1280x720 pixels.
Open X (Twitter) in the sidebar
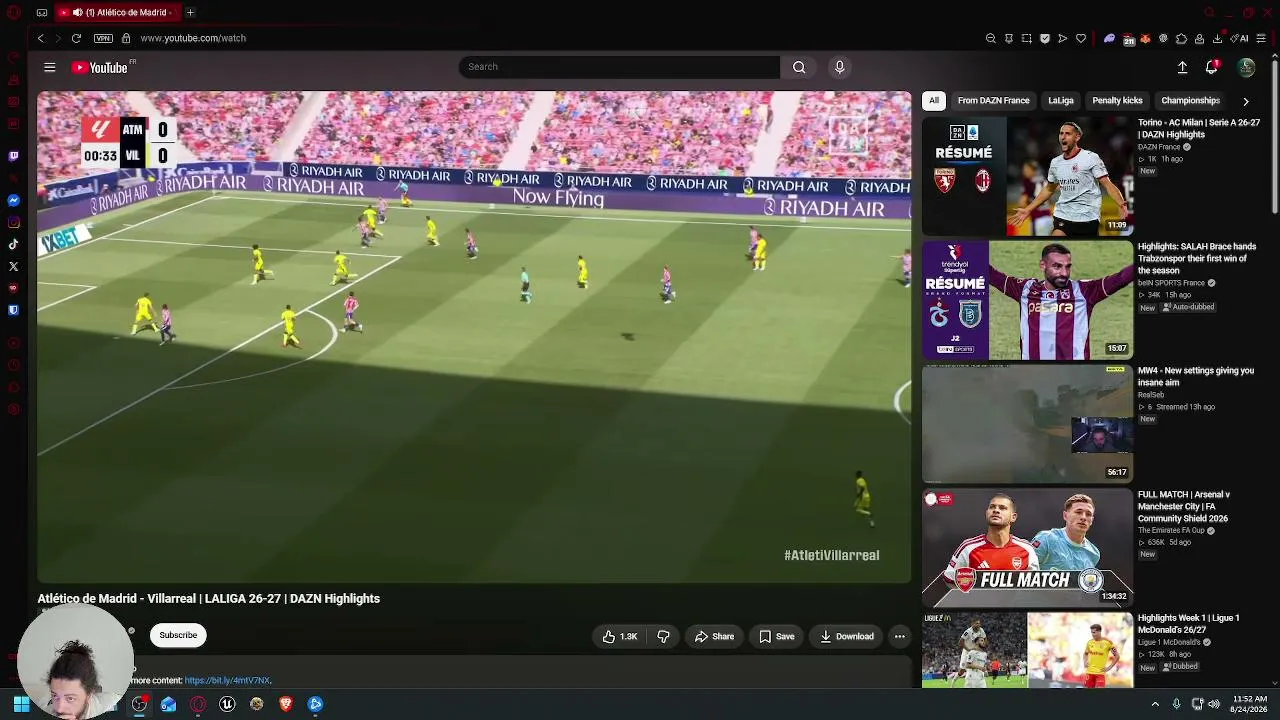point(13,266)
